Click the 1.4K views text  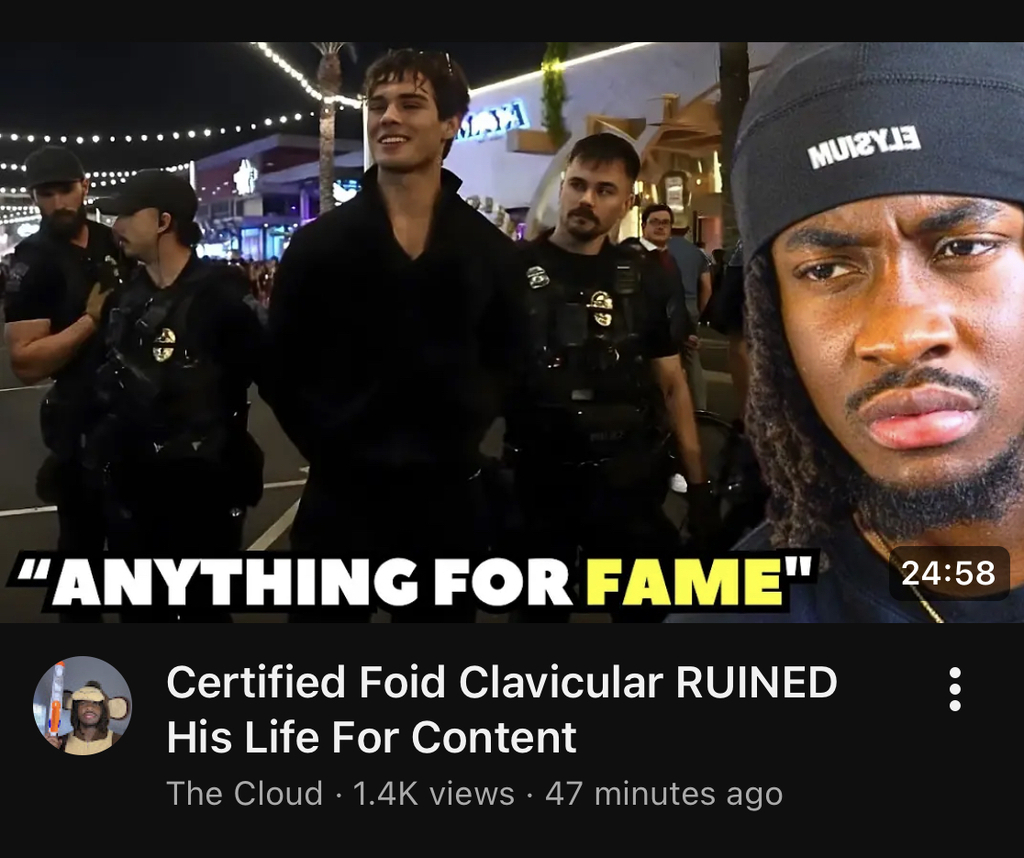pos(433,793)
